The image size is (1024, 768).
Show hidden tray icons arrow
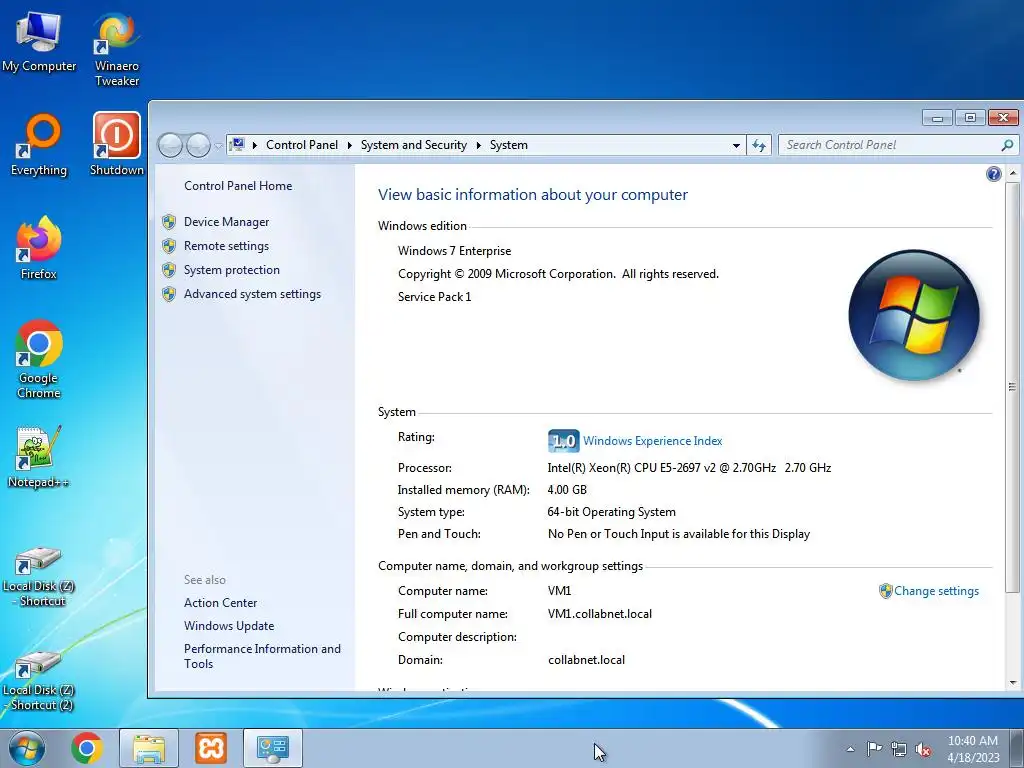(850, 749)
